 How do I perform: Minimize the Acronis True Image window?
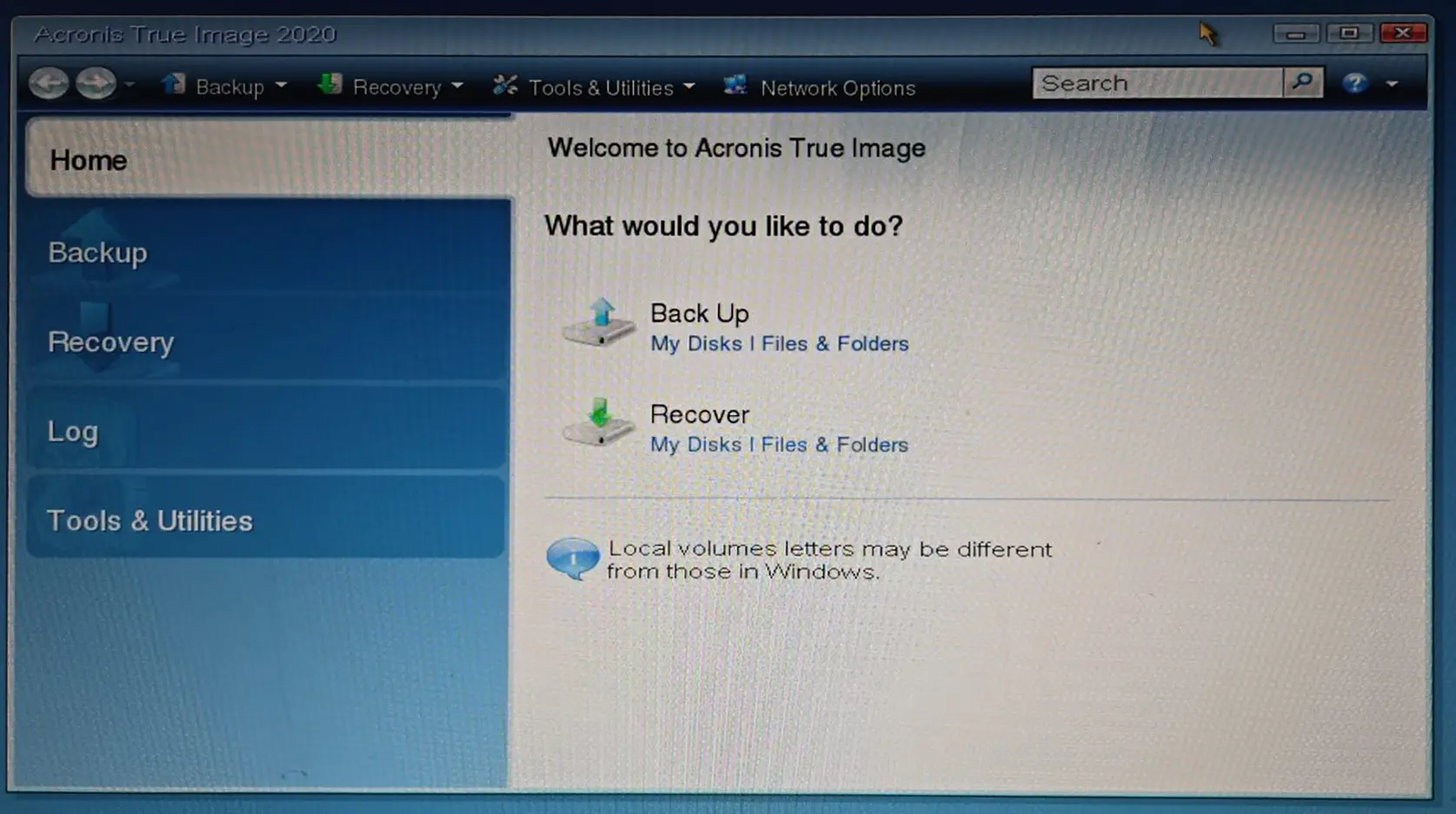[x=1296, y=34]
